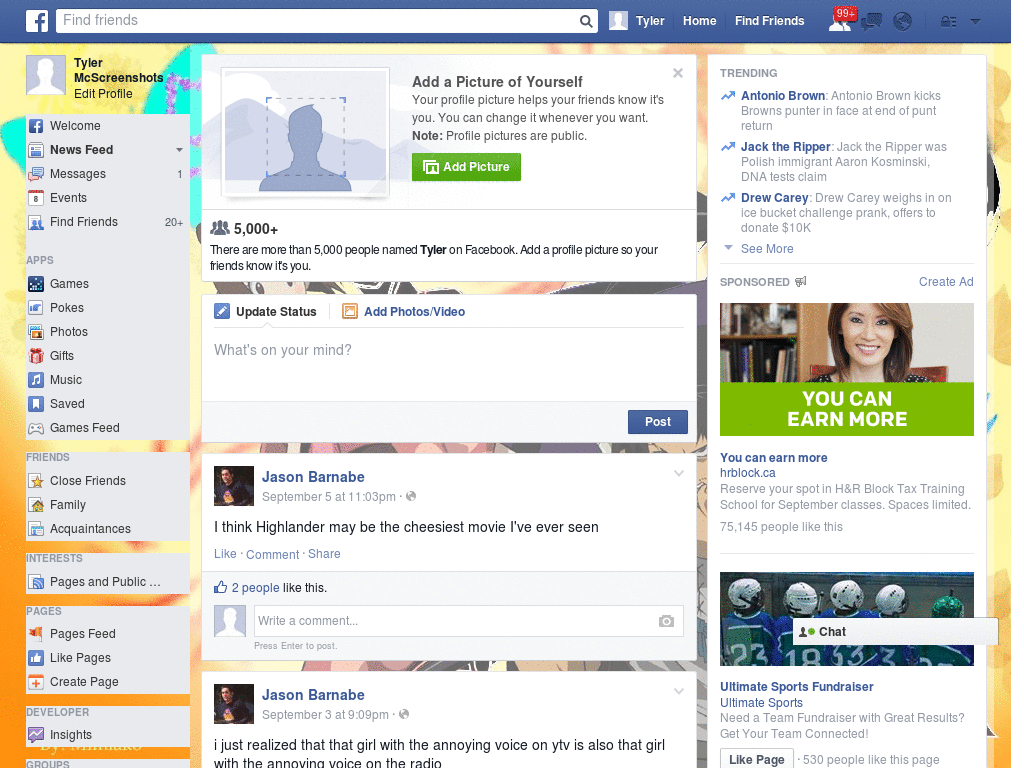Open options chevron on Highlander post
Viewport: 1024px width, 768px height.
679,473
